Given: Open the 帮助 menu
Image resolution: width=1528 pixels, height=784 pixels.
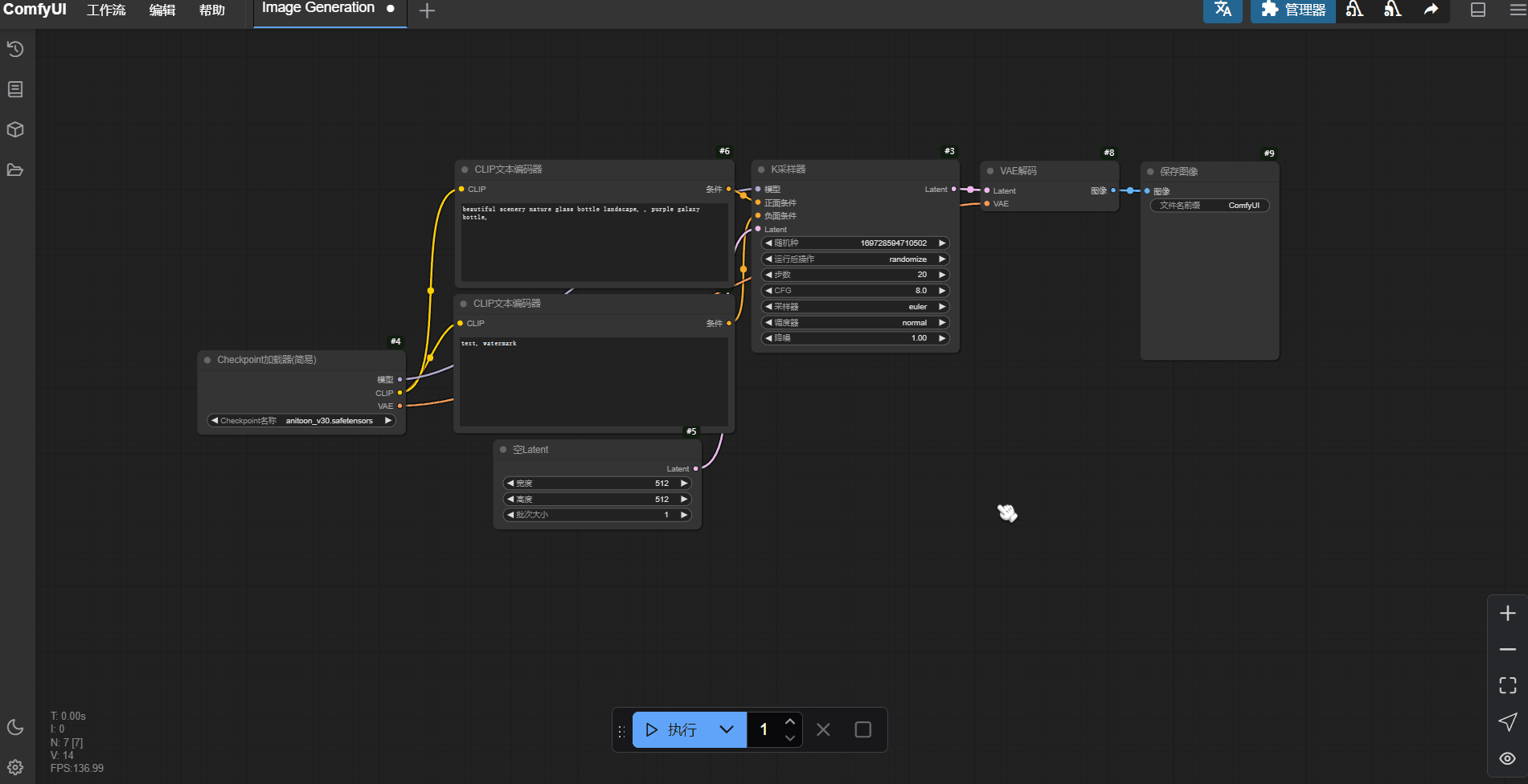Looking at the screenshot, I should pyautogui.click(x=212, y=10).
